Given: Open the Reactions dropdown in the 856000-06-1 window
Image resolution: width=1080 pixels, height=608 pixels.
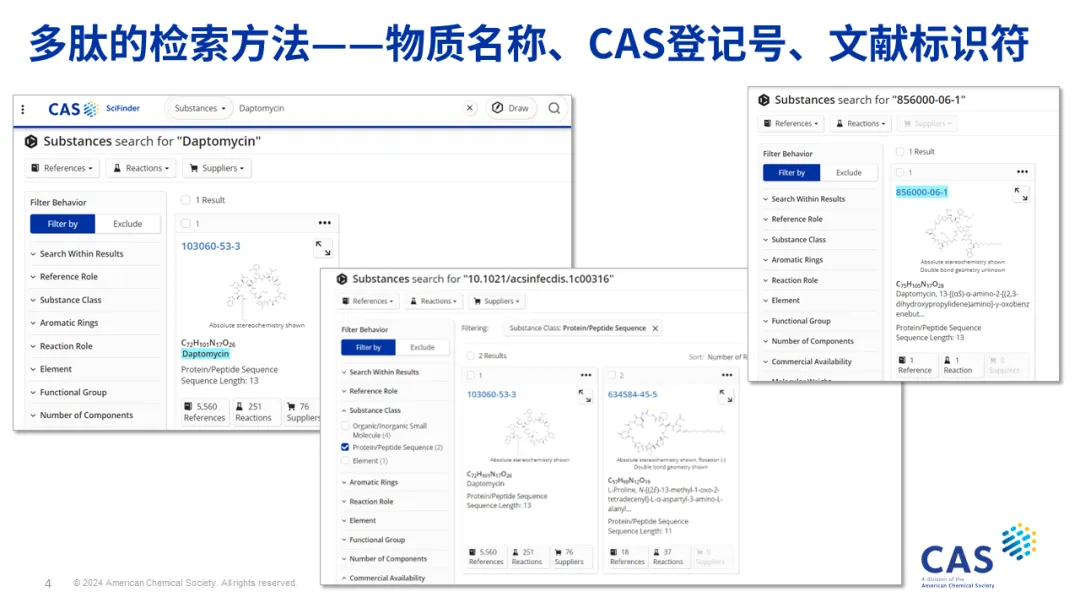Looking at the screenshot, I should point(861,124).
